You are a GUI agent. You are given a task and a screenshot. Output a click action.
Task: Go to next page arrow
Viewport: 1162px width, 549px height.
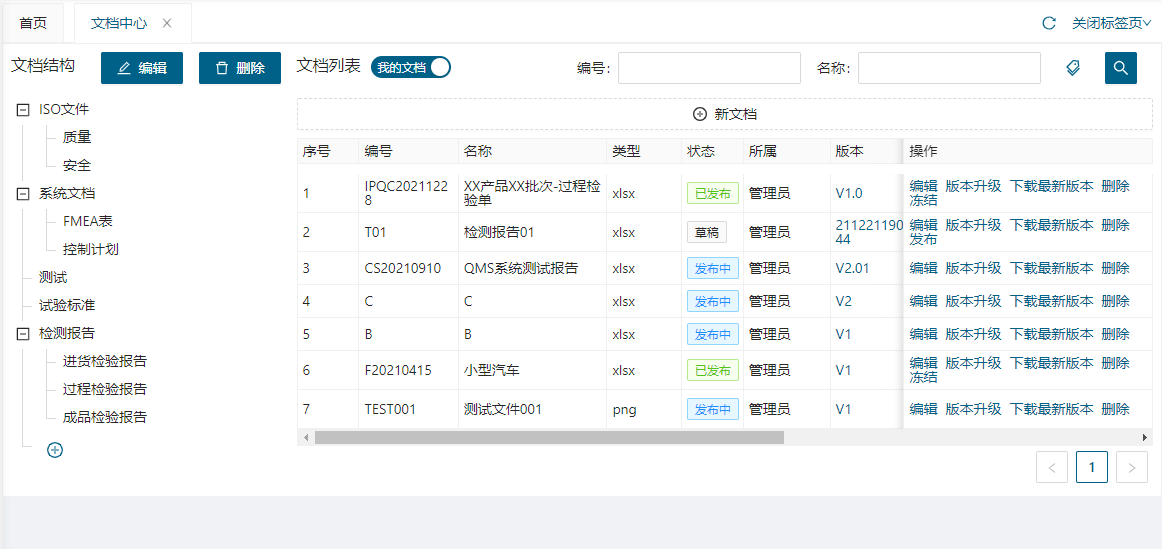pos(1131,467)
